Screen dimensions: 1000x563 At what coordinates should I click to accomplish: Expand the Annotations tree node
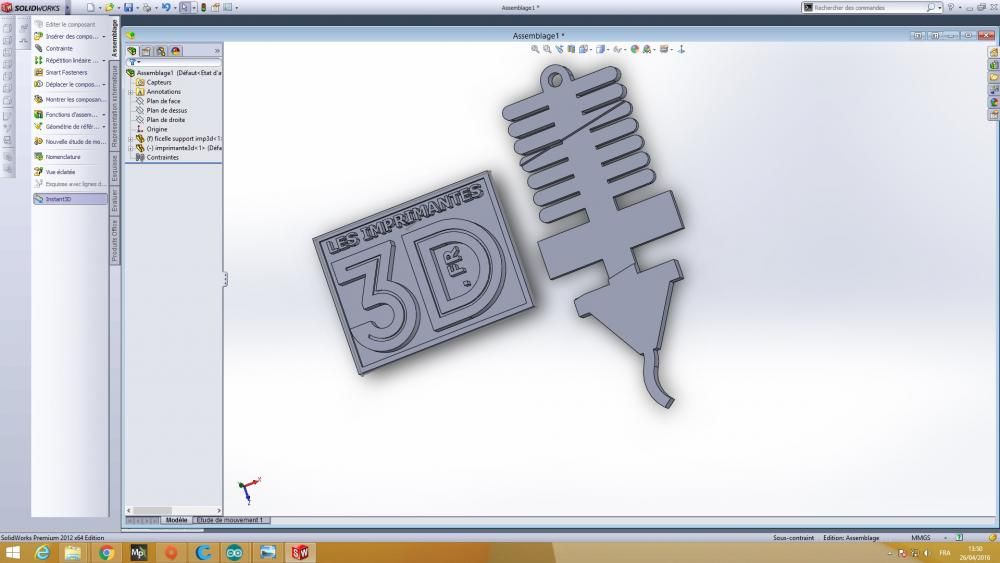click(131, 92)
